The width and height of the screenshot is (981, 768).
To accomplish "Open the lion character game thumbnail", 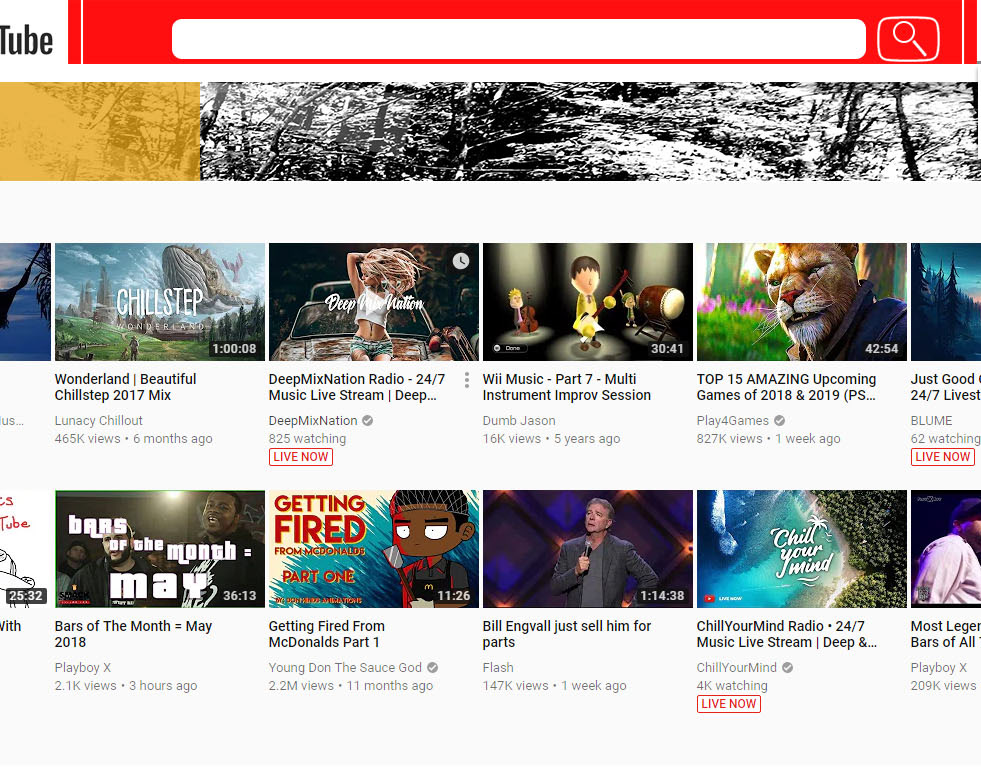I will pyautogui.click(x=801, y=302).
